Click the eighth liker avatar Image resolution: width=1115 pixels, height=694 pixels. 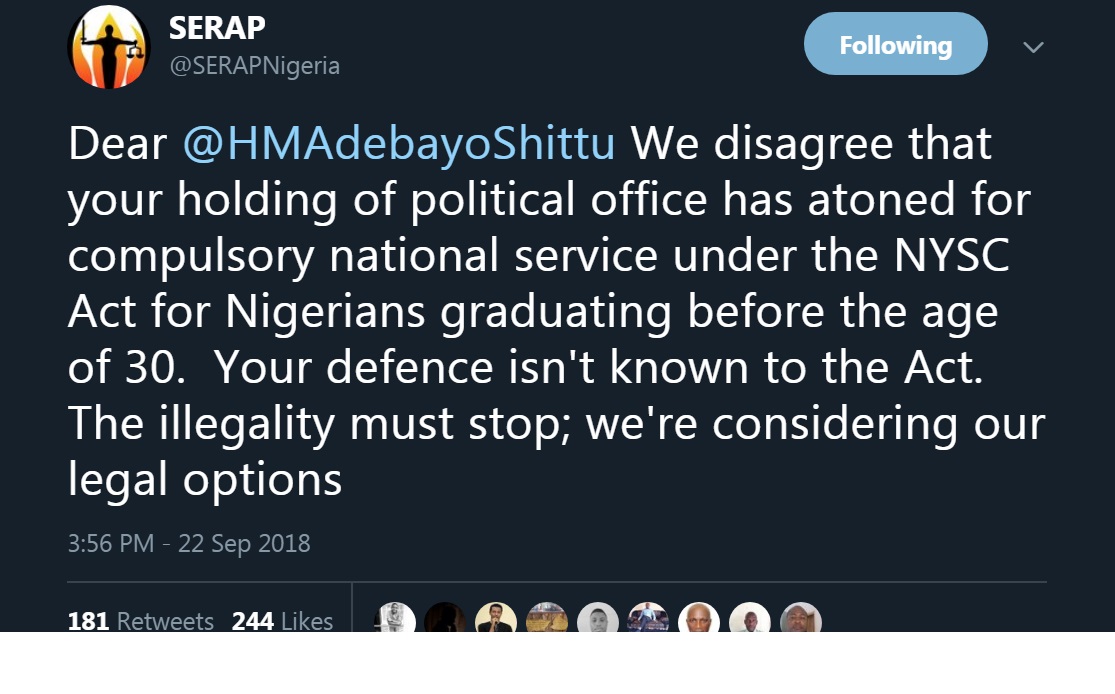point(750,618)
